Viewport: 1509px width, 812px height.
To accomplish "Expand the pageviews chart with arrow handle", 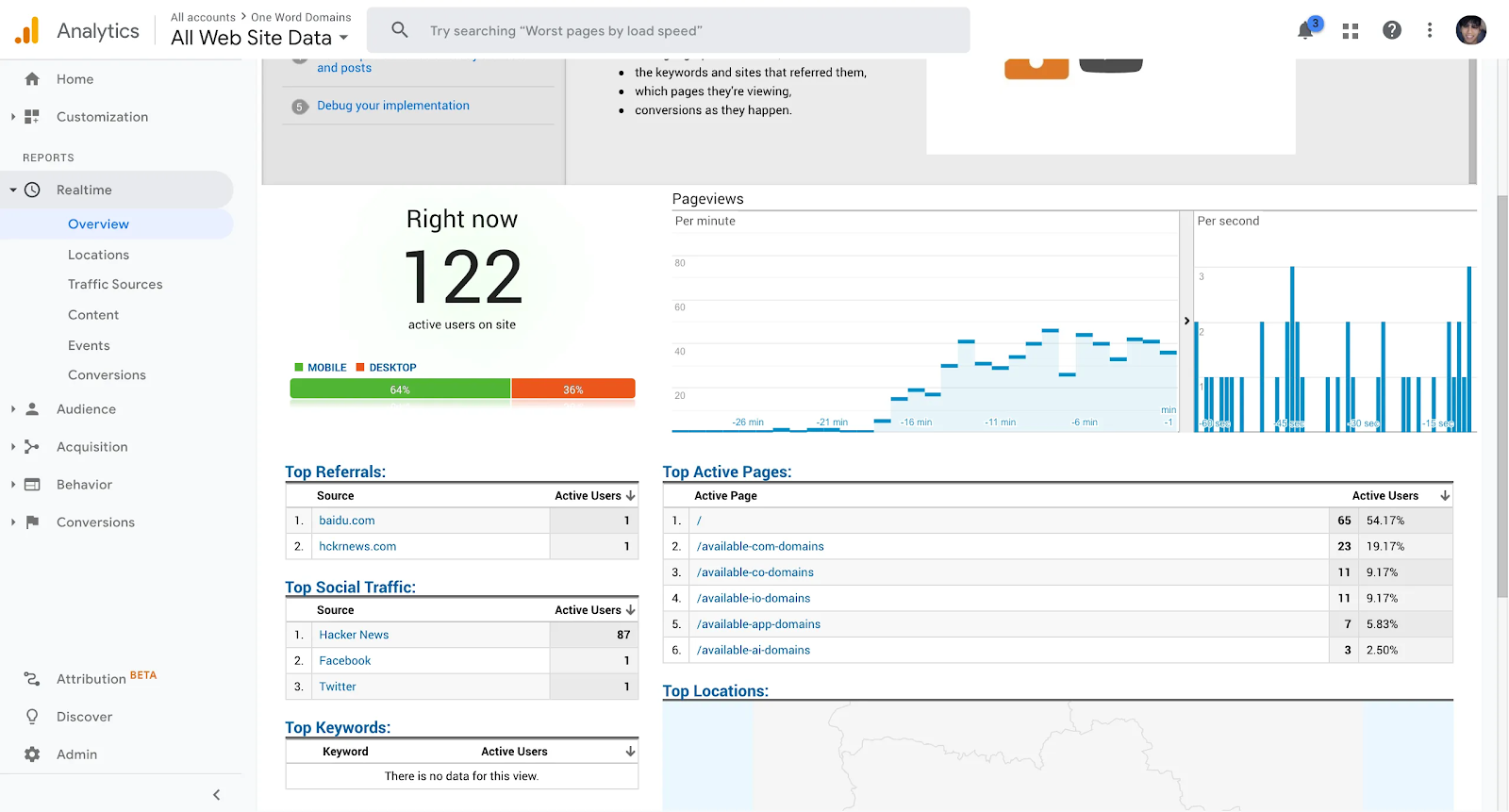I will coord(1186,321).
